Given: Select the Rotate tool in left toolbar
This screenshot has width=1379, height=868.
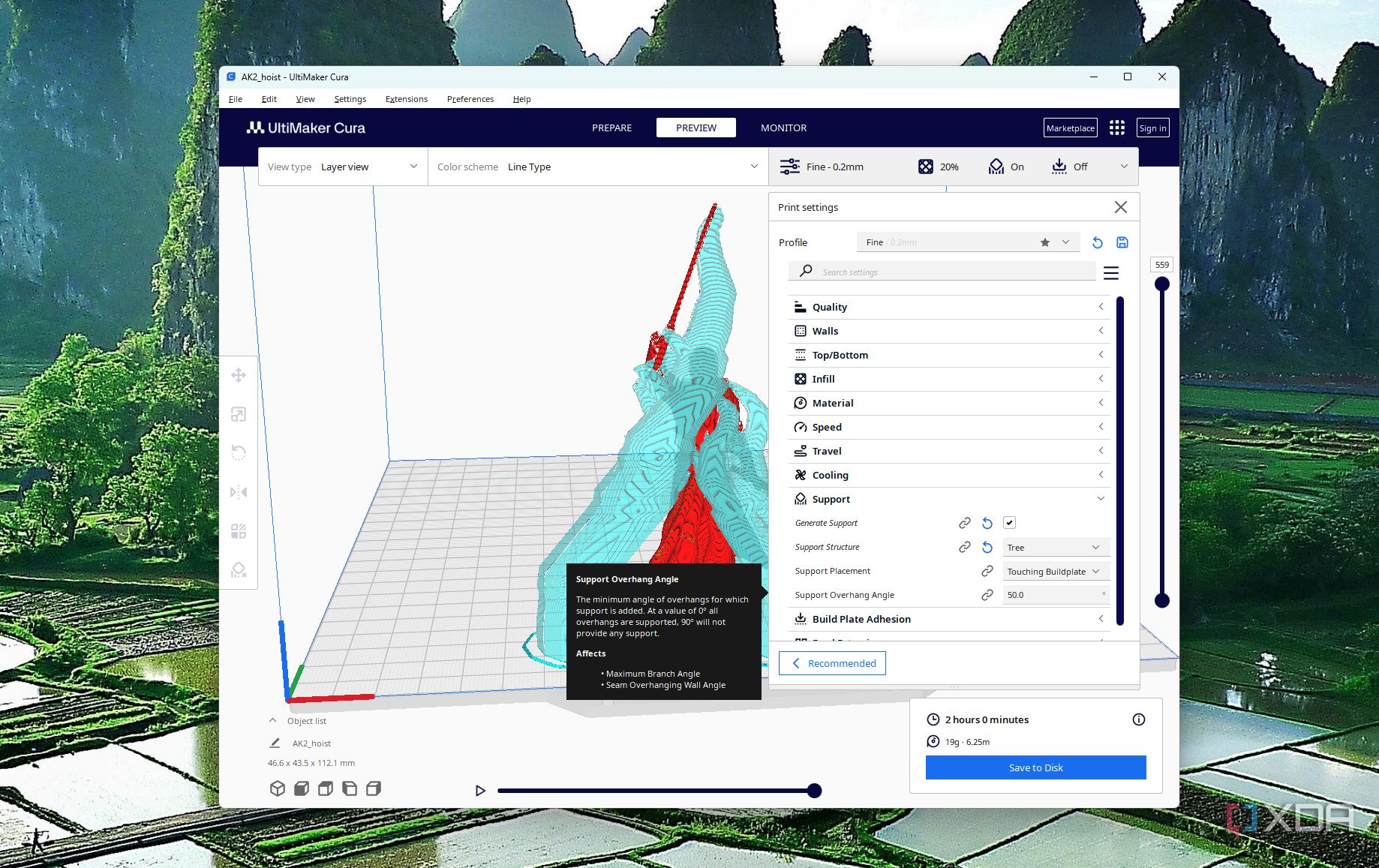Looking at the screenshot, I should [x=239, y=453].
